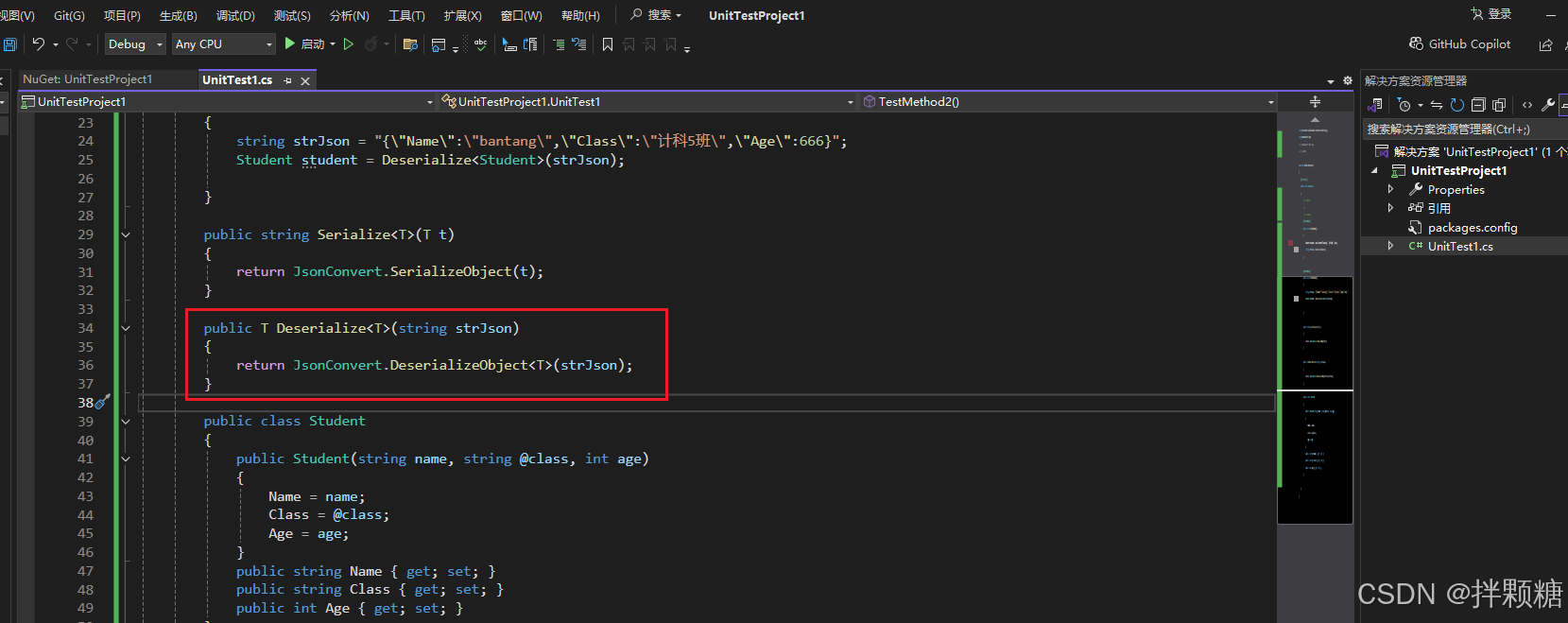The width and height of the screenshot is (1568, 623).
Task: Show all files in Solution Explorer
Action: click(1499, 105)
